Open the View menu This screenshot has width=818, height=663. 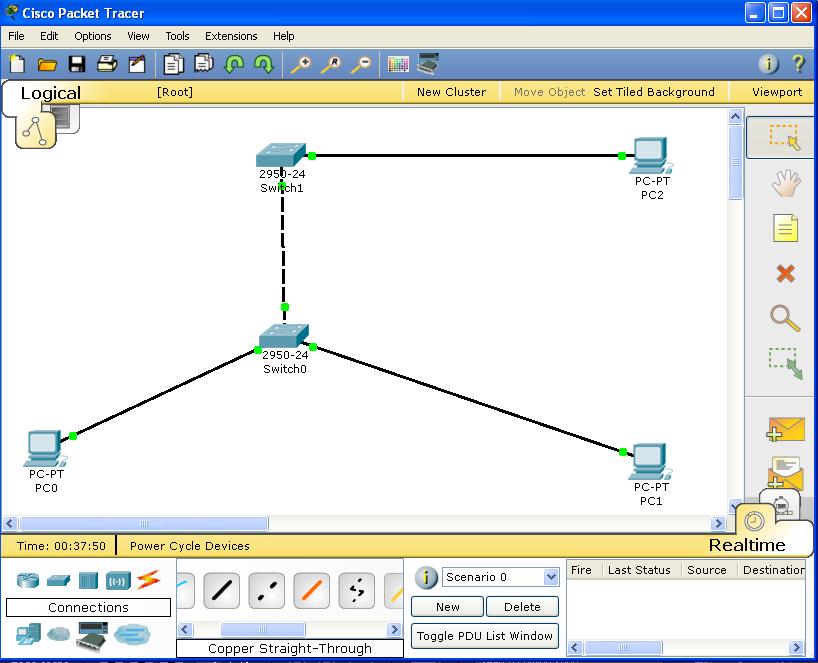tap(138, 36)
